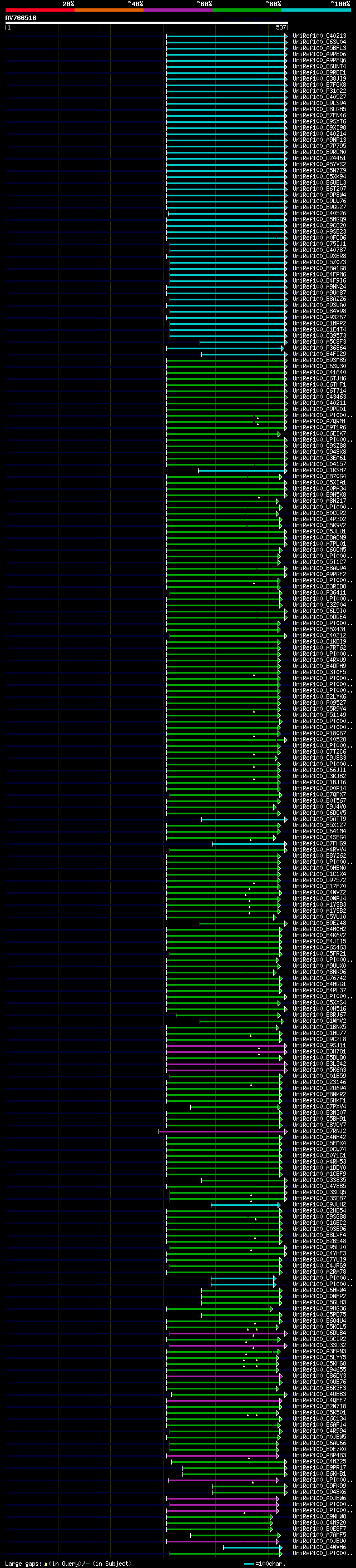
Task: Select hit UniRef100_C6T714
Action: pos(319,391)
